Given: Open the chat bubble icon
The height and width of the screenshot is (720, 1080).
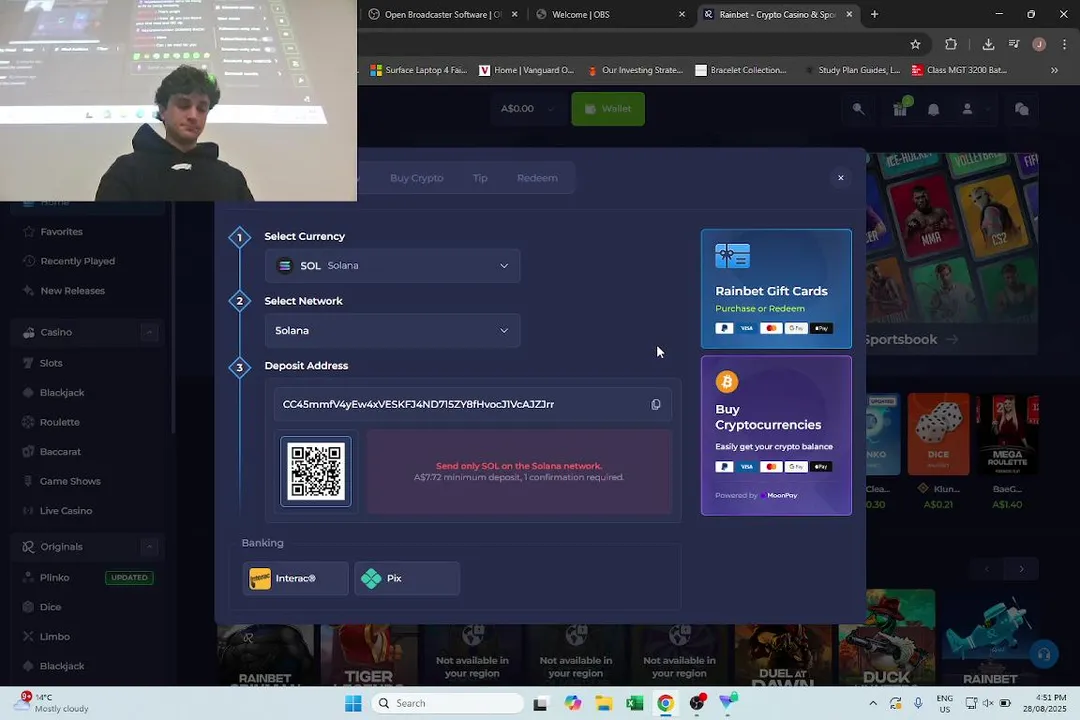Looking at the screenshot, I should 1022,110.
